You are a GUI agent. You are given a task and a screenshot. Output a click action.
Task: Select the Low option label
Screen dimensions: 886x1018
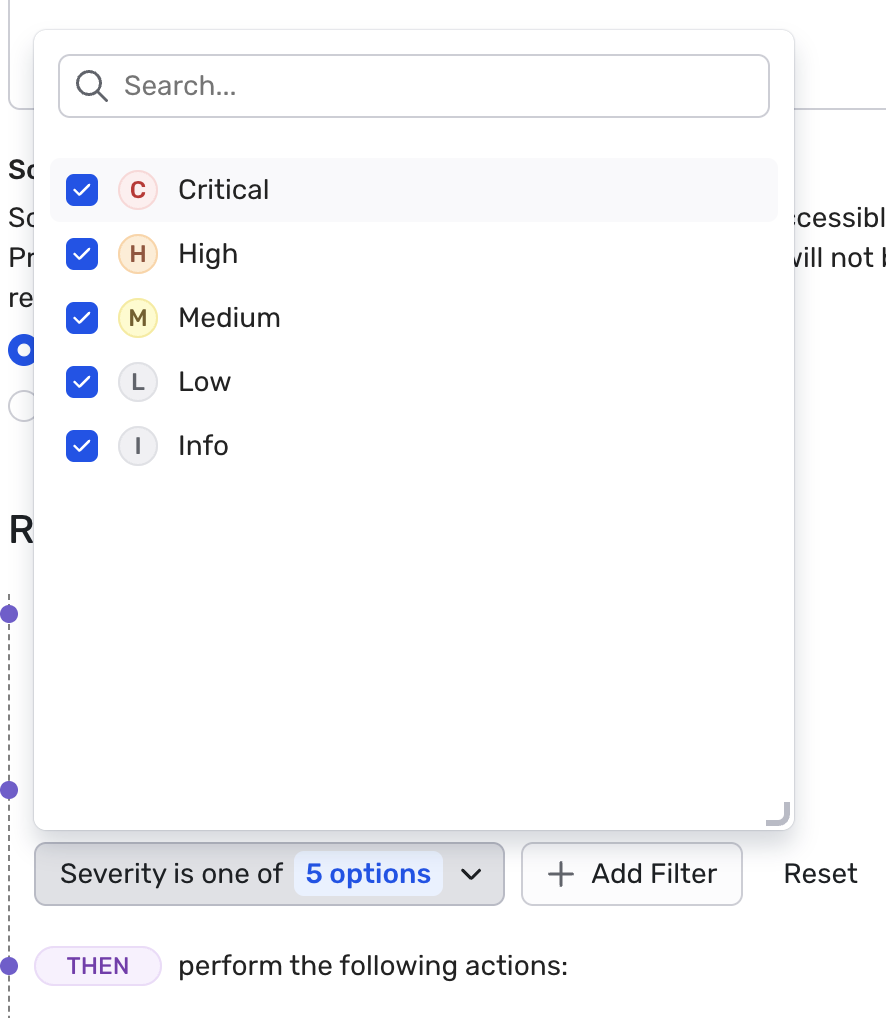[204, 382]
